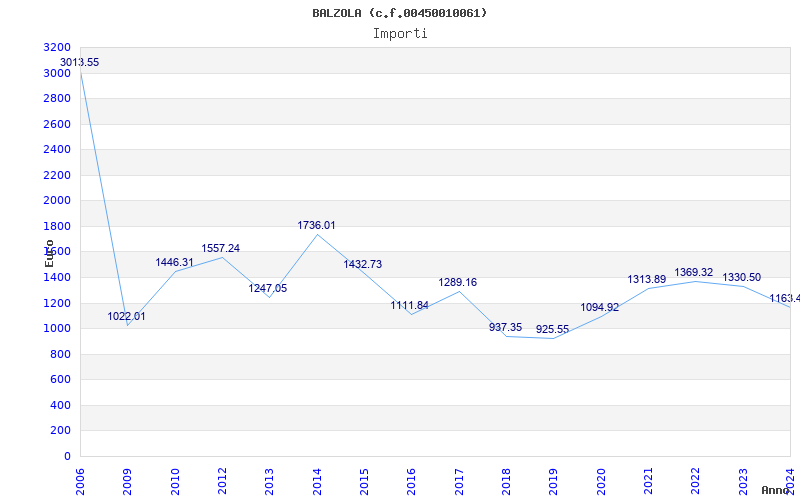Click y-axis value 800
This screenshot has width=800, height=500.
pos(61,355)
